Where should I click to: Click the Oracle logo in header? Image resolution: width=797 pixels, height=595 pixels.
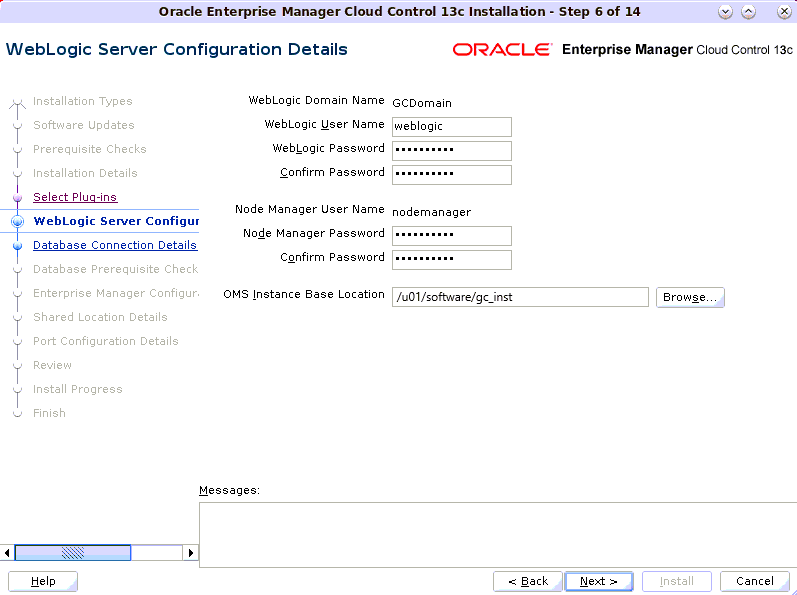(x=502, y=49)
